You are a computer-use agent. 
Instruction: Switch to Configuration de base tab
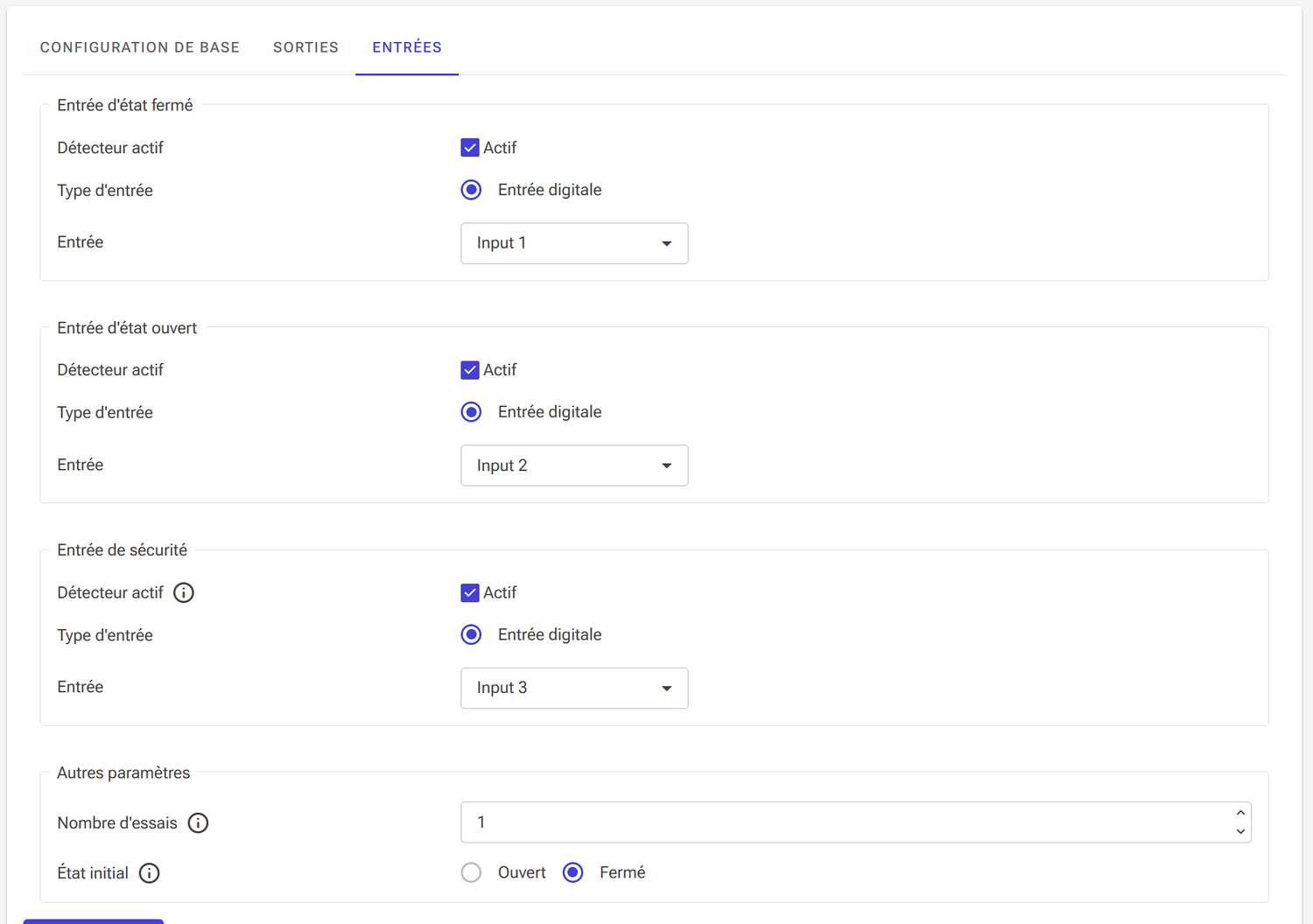pos(140,47)
